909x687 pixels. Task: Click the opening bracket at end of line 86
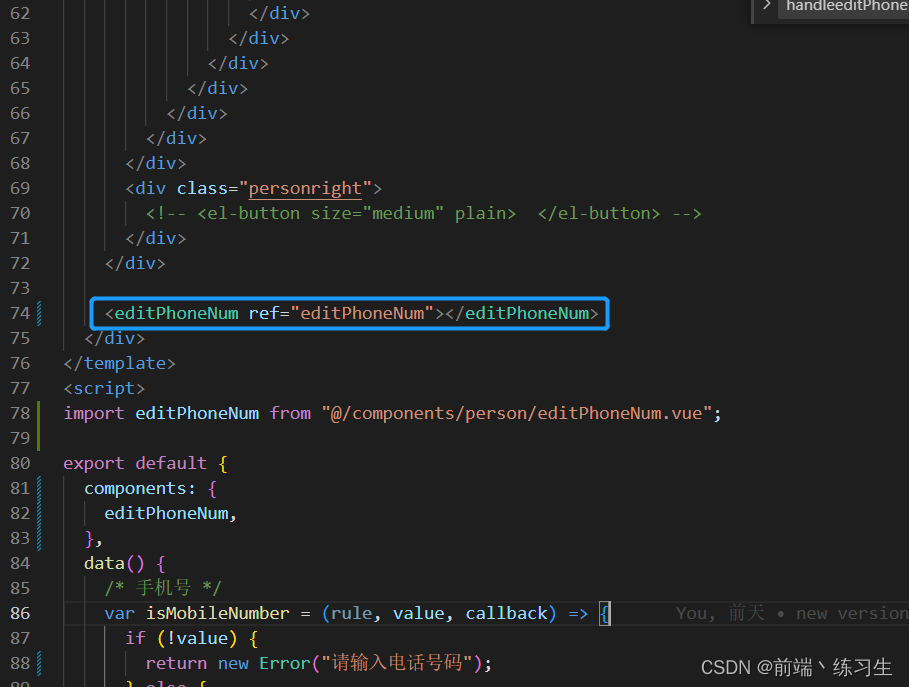point(605,613)
